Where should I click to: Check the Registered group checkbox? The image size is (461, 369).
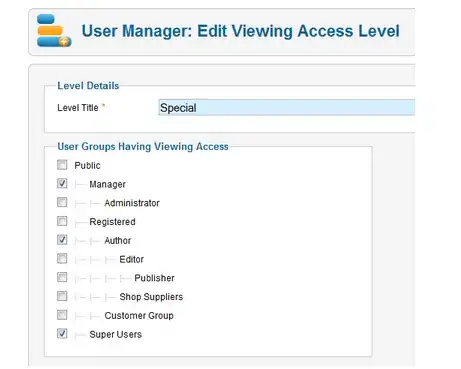(x=62, y=221)
